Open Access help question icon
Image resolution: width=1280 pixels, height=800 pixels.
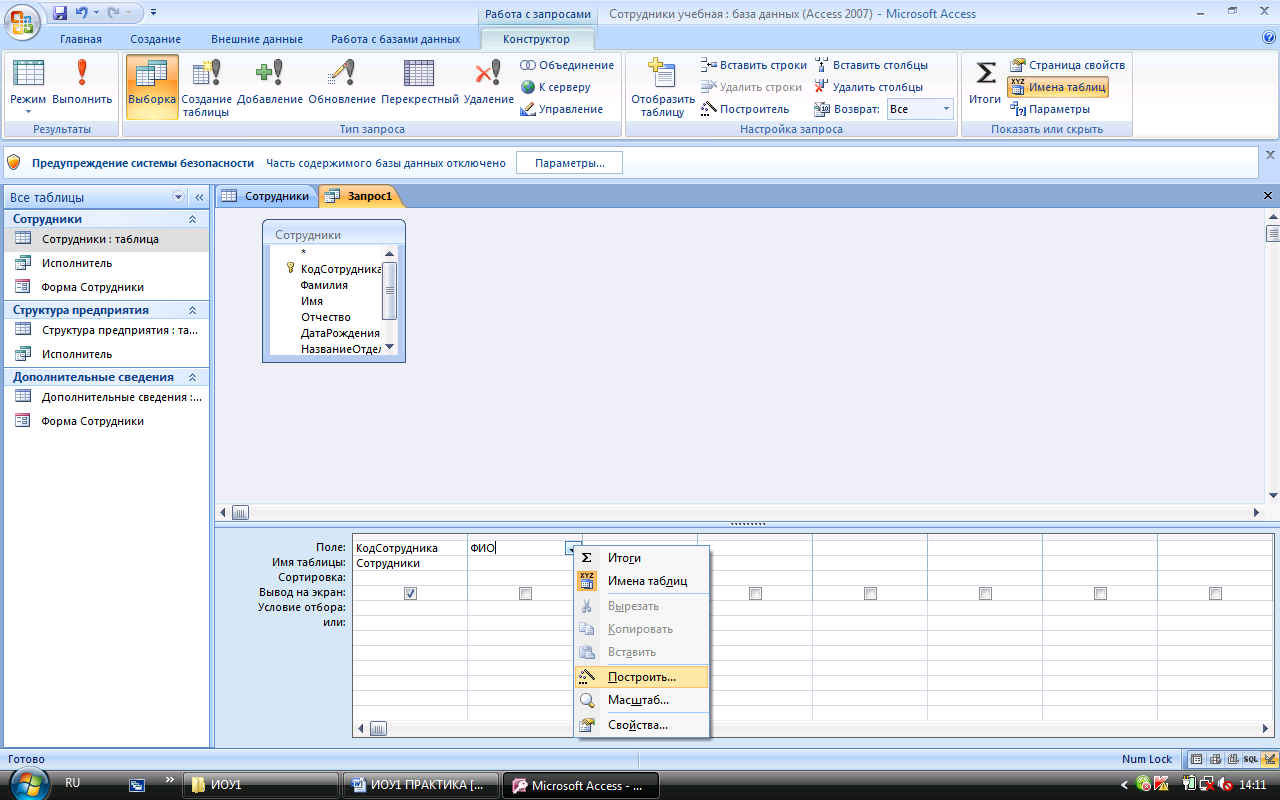tap(1269, 38)
